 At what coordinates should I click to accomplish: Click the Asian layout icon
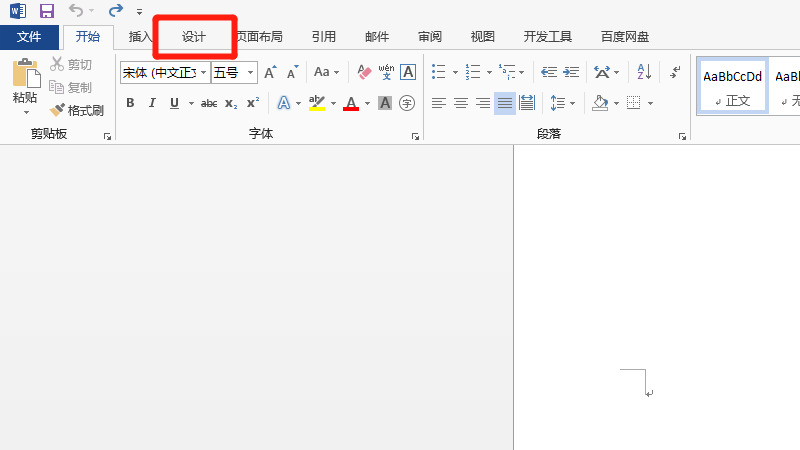(x=602, y=72)
